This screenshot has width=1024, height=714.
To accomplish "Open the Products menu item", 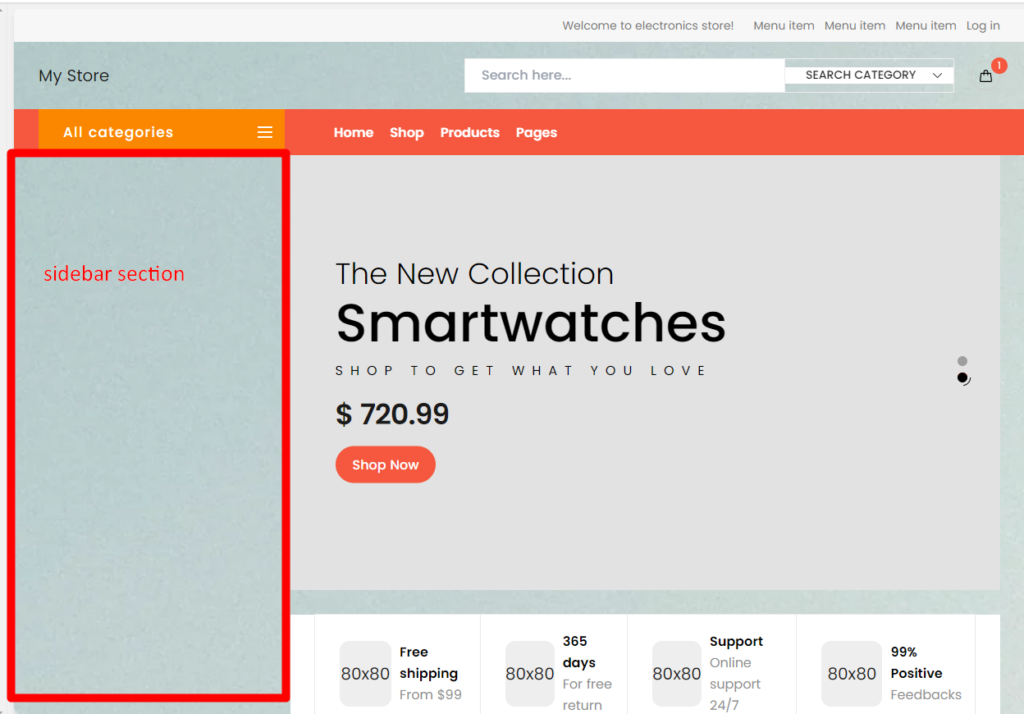I will click(470, 133).
